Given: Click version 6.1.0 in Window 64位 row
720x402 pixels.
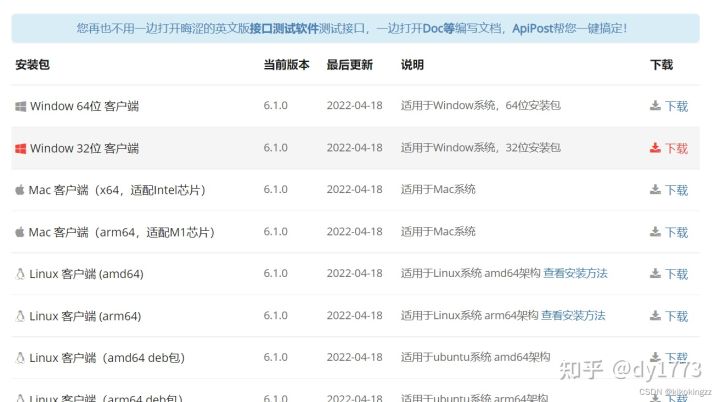Looking at the screenshot, I should (x=276, y=106).
